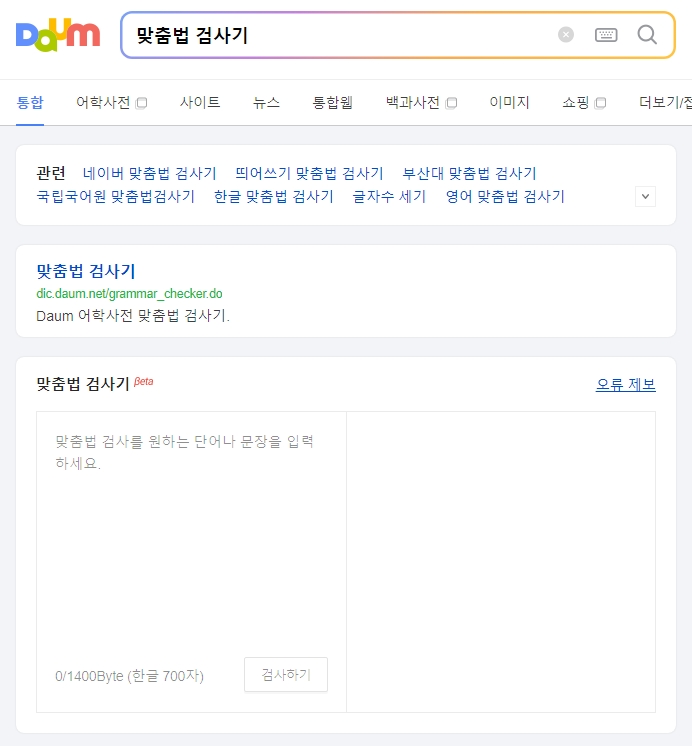Click the magnifier search icon

coord(647,35)
